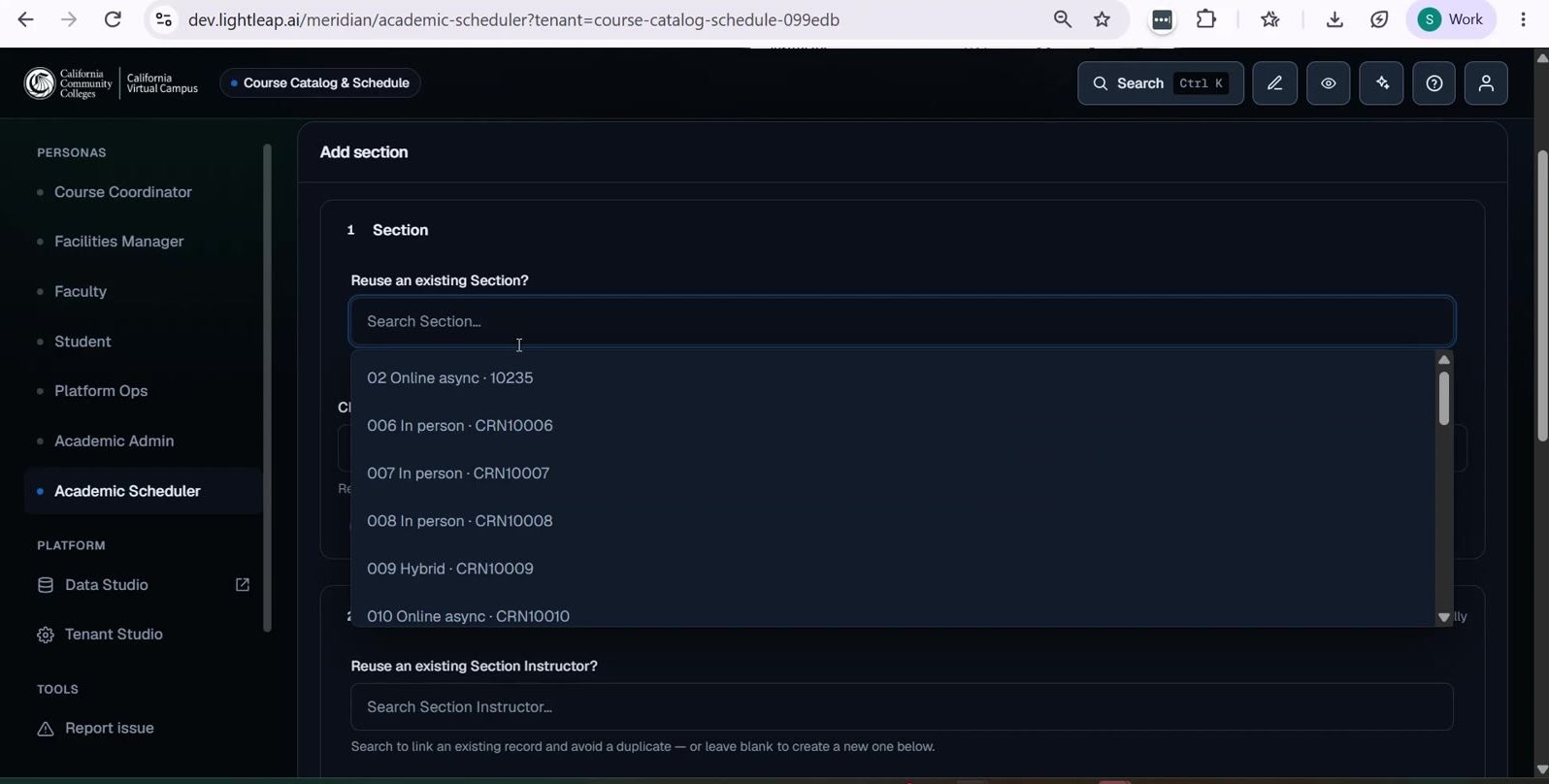Click Report issue warning icon
This screenshot has width=1549, height=784.
(46, 729)
